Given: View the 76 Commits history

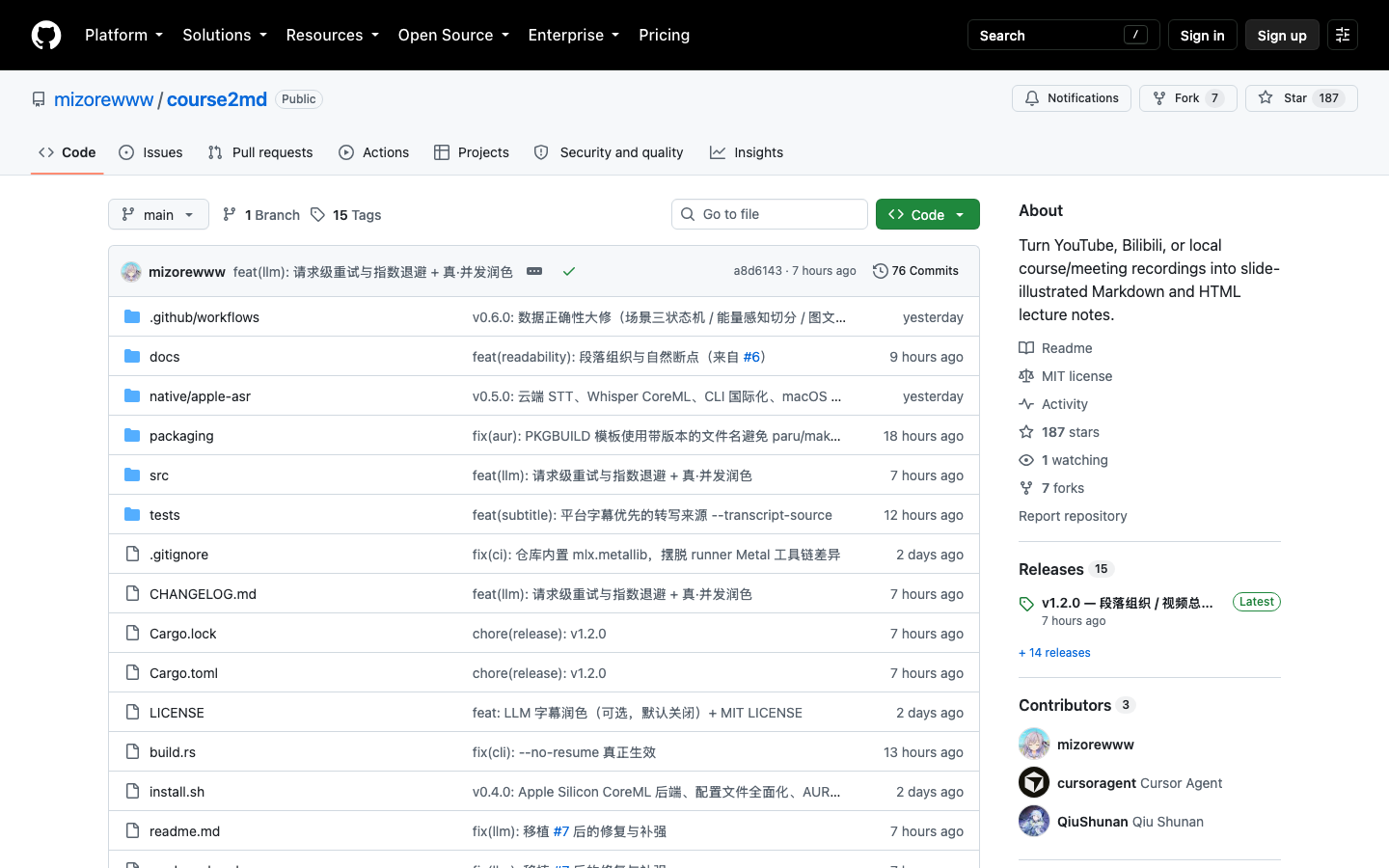Looking at the screenshot, I should pyautogui.click(x=915, y=271).
